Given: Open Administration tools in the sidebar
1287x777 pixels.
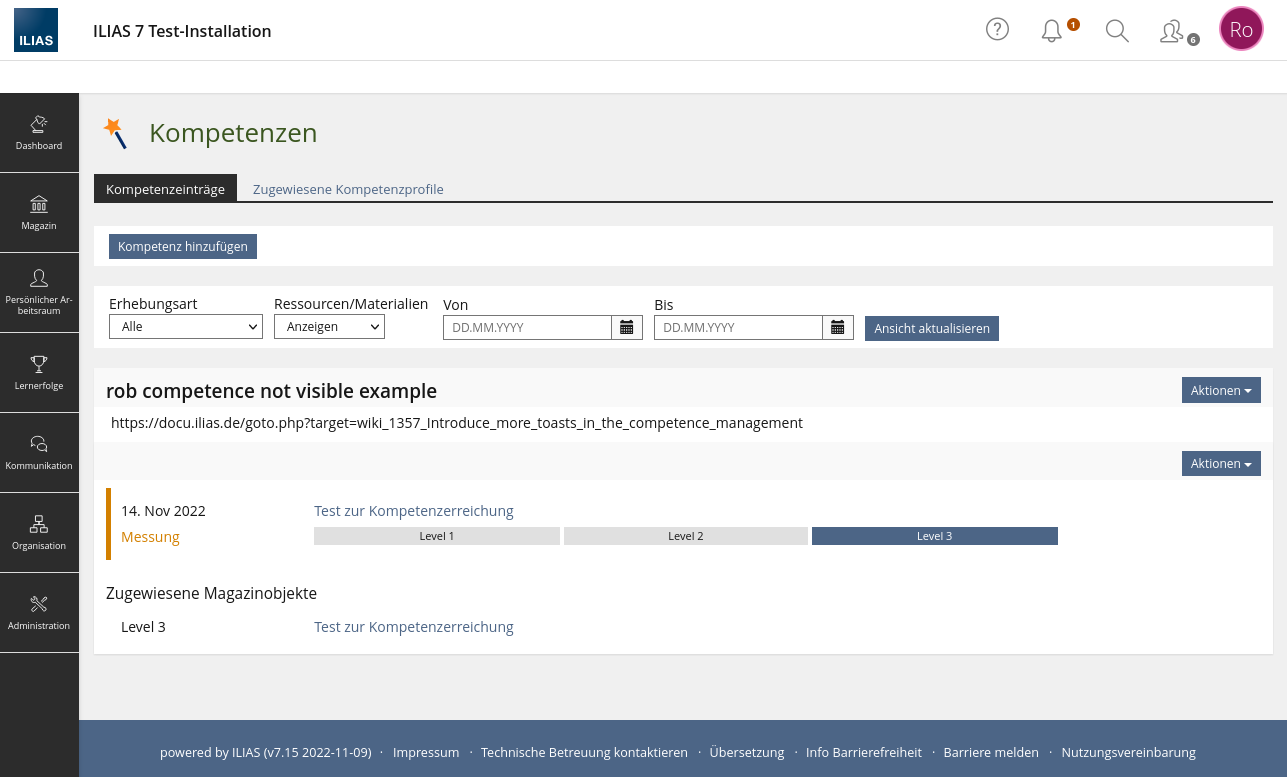Looking at the screenshot, I should [39, 612].
